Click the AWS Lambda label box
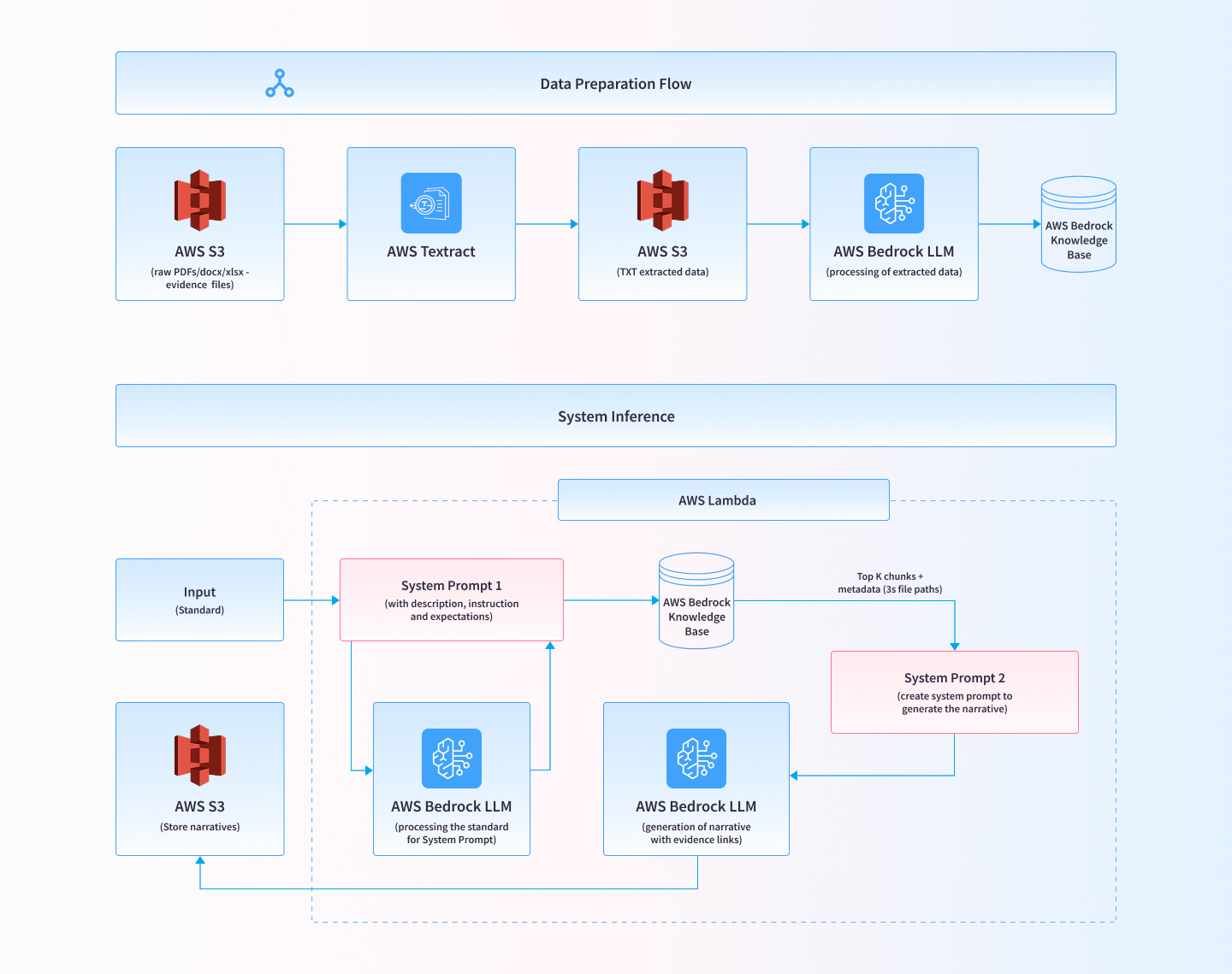The width and height of the screenshot is (1232, 974). coord(724,500)
